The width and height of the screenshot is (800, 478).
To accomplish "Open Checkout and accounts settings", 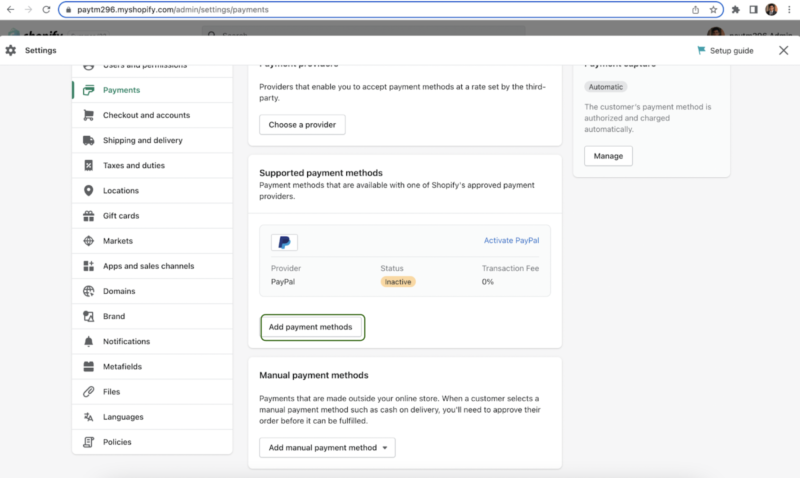I will (152, 115).
